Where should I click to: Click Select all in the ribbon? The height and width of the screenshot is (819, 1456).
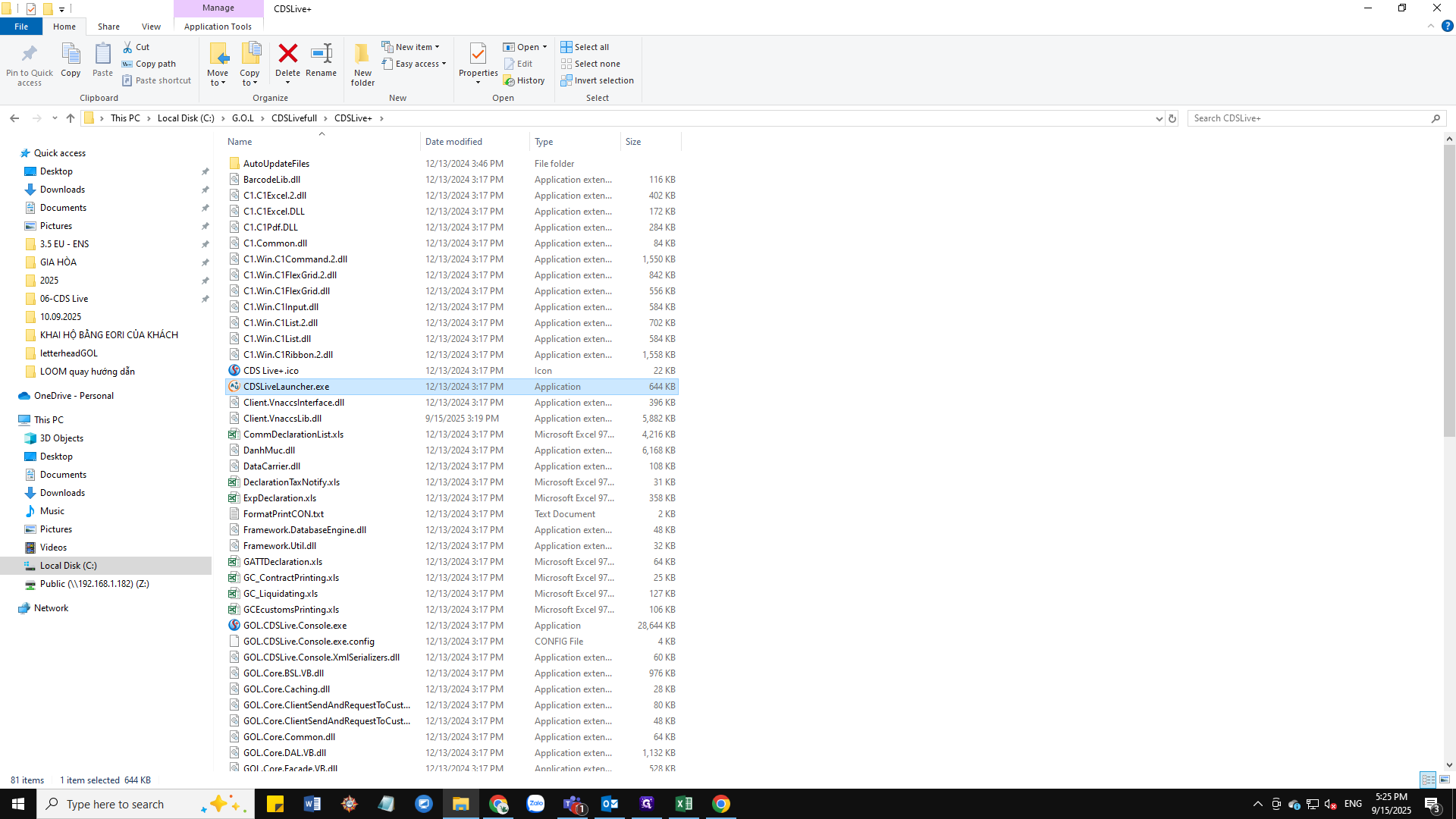[585, 46]
